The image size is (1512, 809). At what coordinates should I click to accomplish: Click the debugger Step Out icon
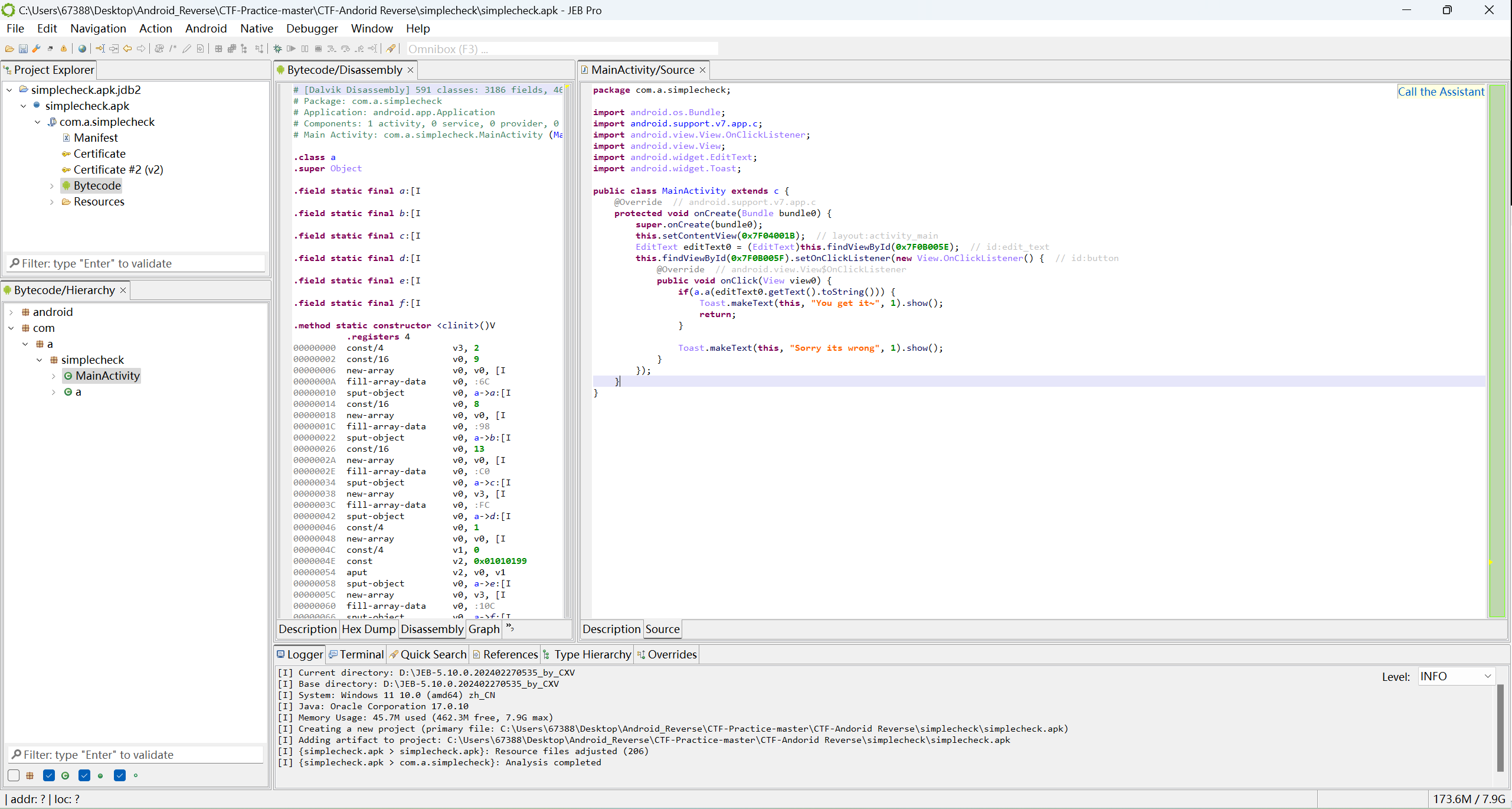click(359, 49)
